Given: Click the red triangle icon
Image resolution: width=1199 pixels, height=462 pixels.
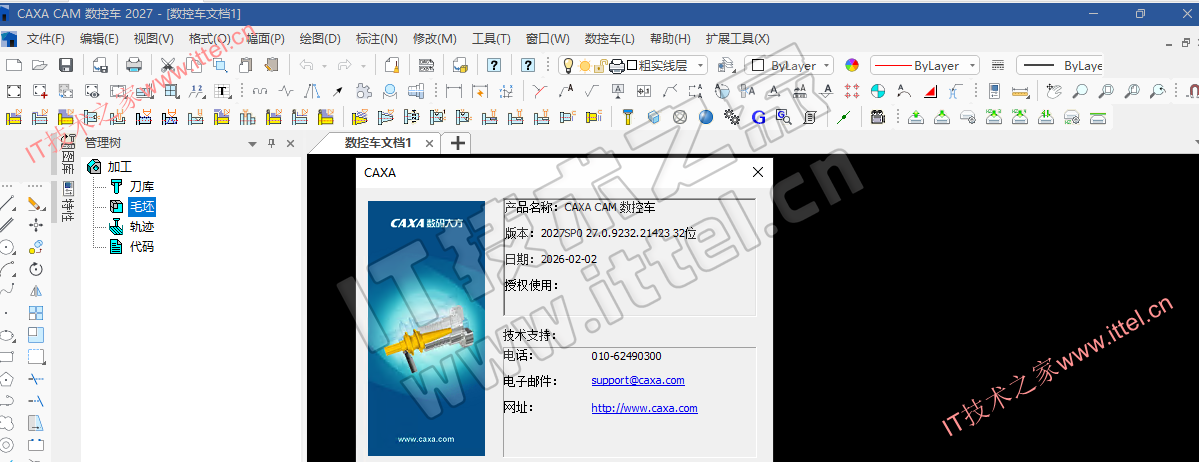Looking at the screenshot, I should pos(931,91).
